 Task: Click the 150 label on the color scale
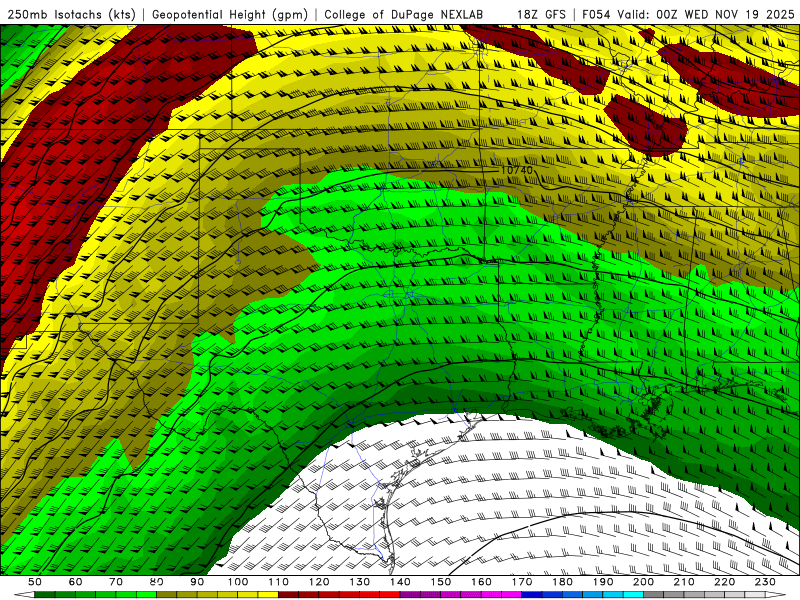click(440, 582)
